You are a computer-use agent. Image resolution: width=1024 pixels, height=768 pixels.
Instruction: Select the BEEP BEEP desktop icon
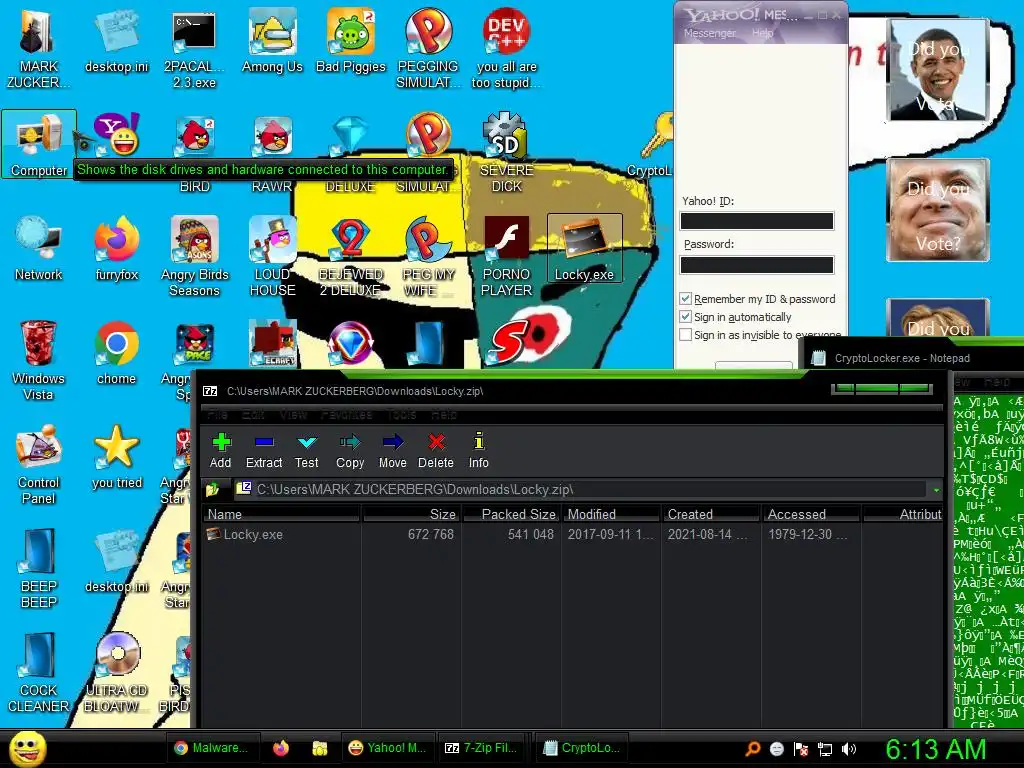point(39,568)
